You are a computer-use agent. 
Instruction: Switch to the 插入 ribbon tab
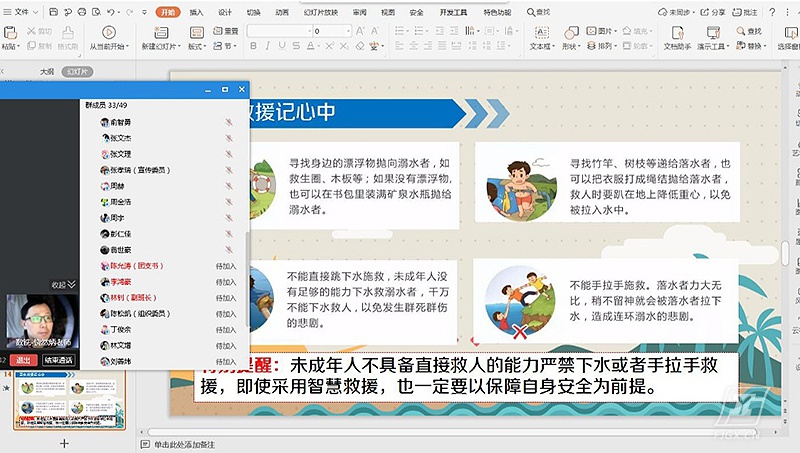(196, 12)
